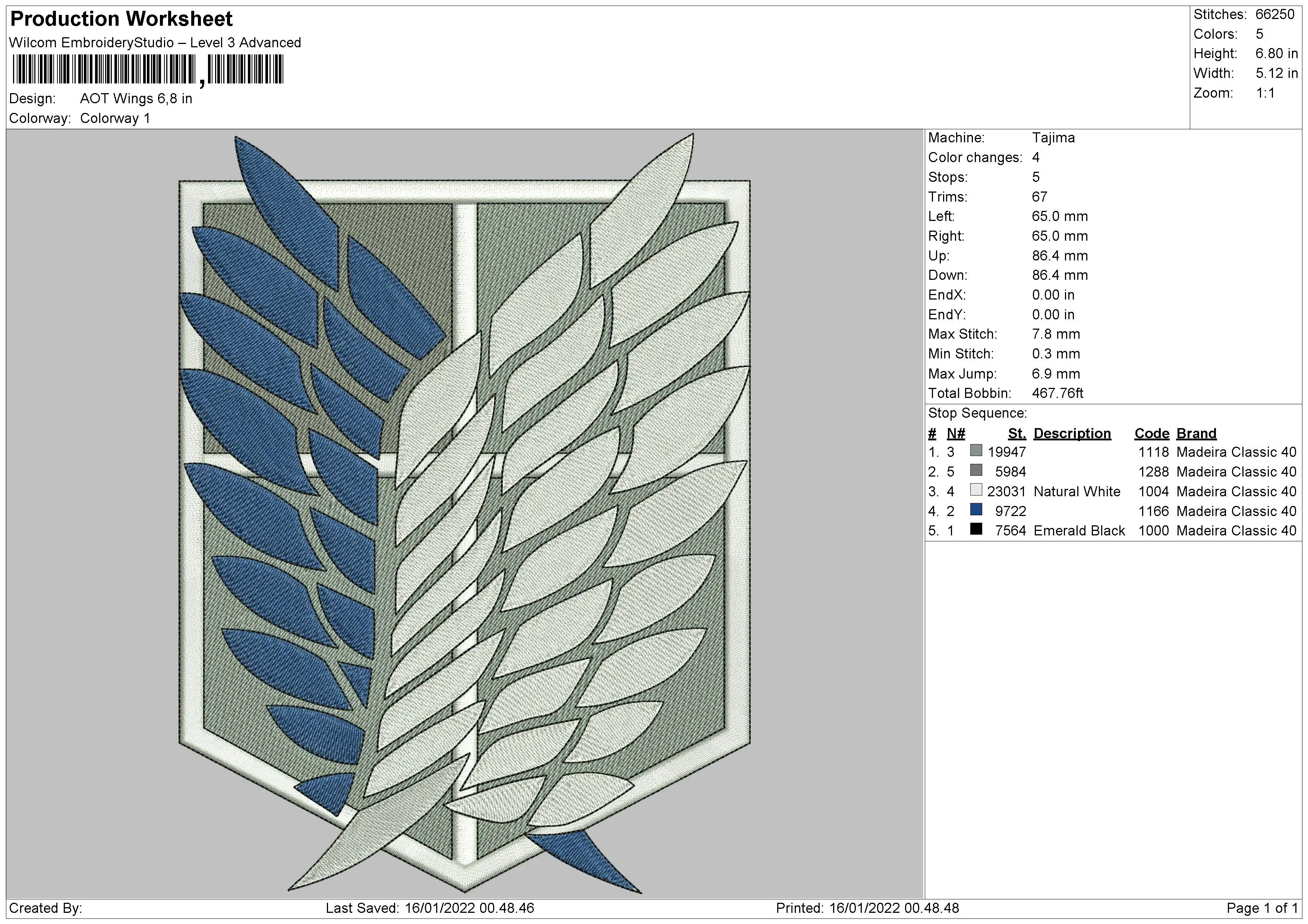Click thread code 1000
The image size is (1308, 924).
point(1154,531)
